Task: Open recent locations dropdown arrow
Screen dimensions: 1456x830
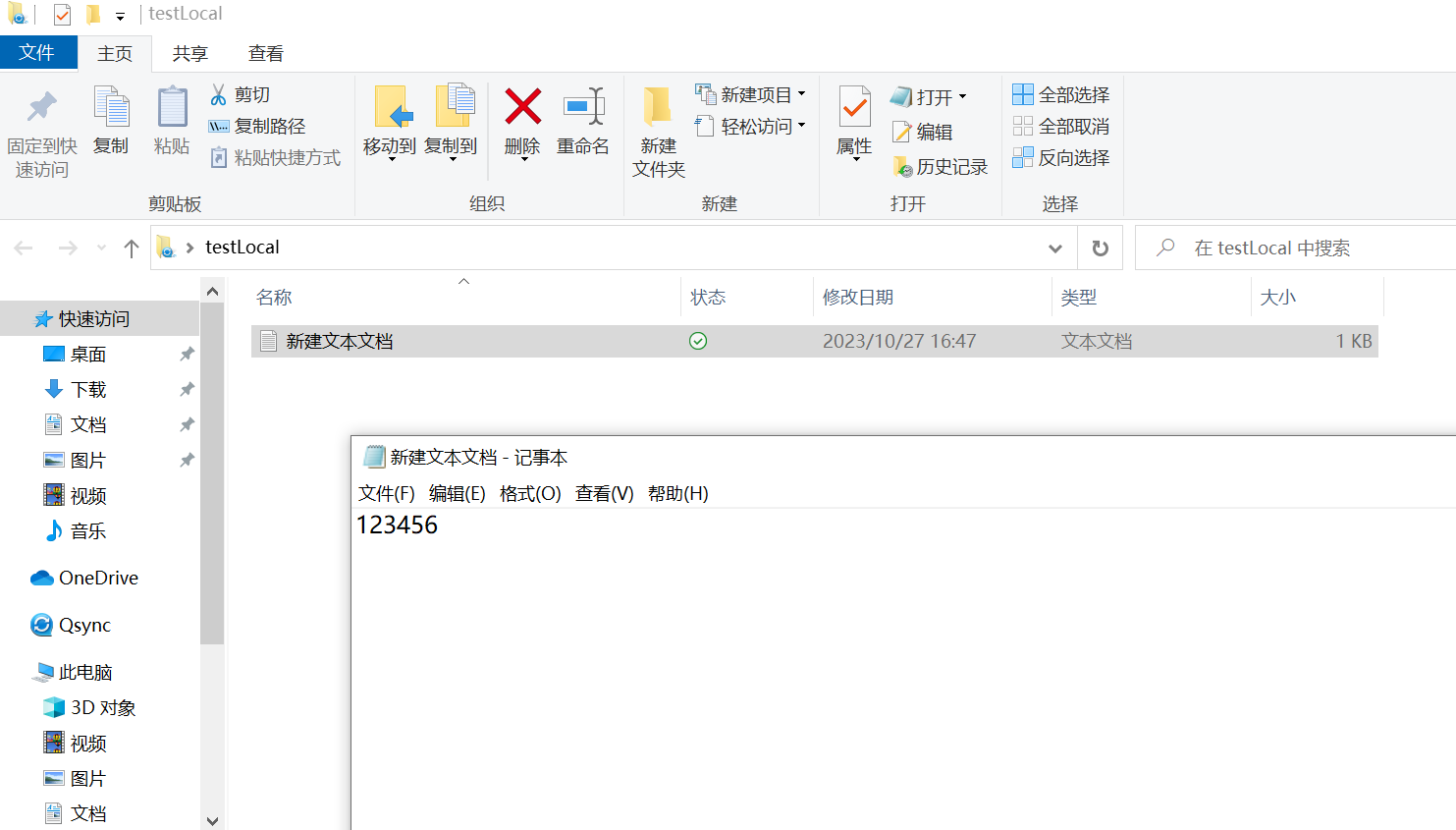Action: pyautogui.click(x=101, y=249)
